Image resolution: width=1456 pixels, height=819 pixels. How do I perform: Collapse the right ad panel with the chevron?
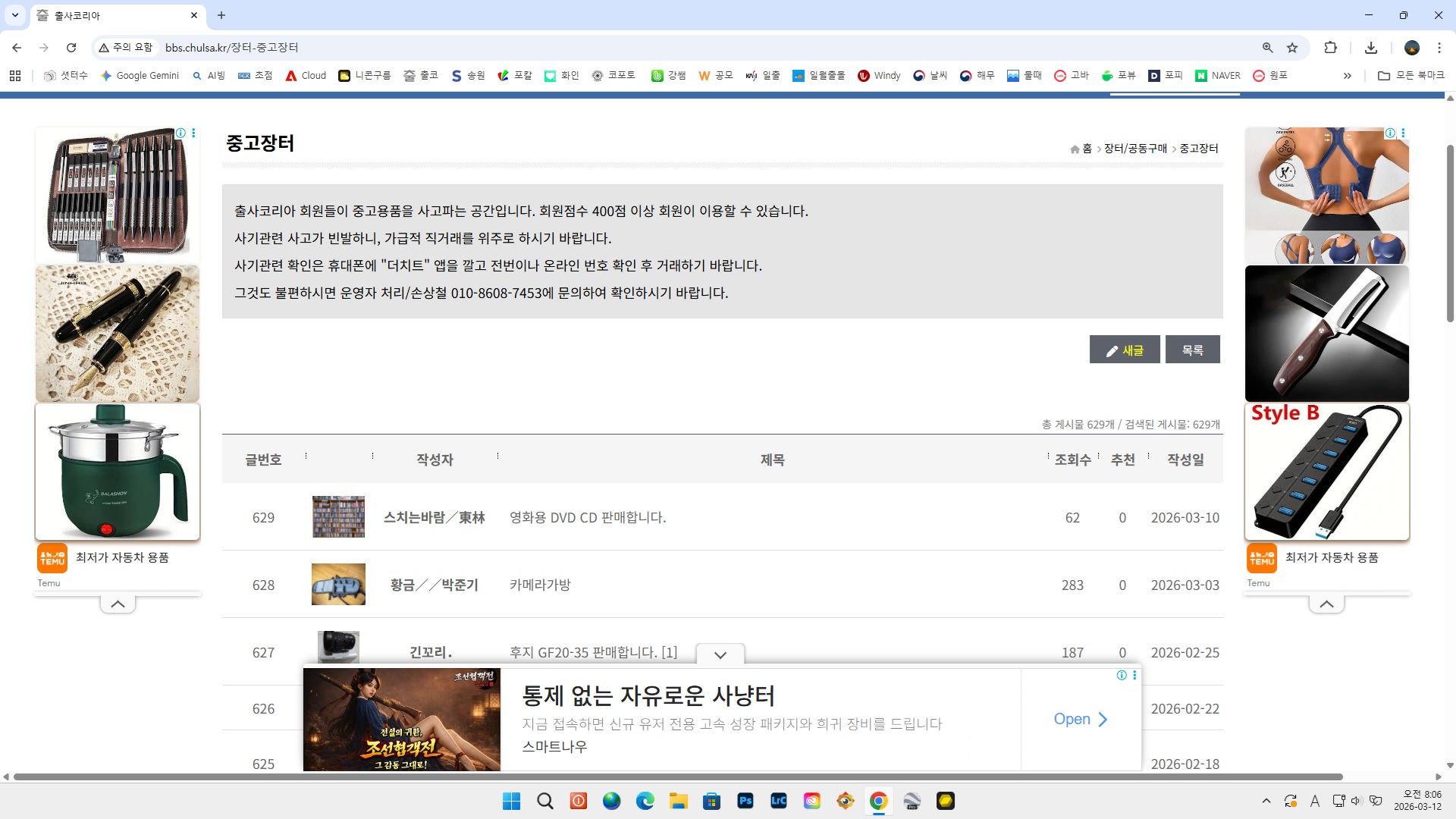click(1326, 604)
